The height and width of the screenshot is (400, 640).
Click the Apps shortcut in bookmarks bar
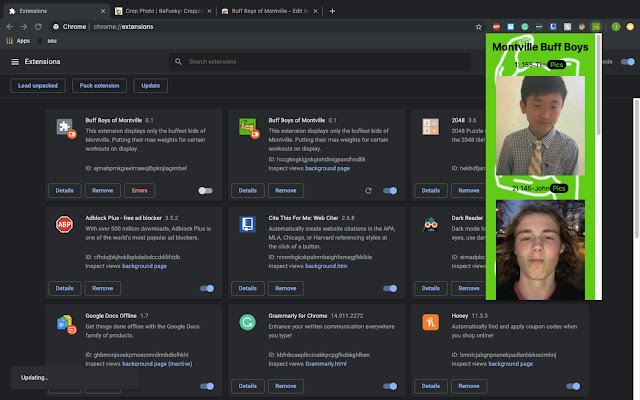18,41
